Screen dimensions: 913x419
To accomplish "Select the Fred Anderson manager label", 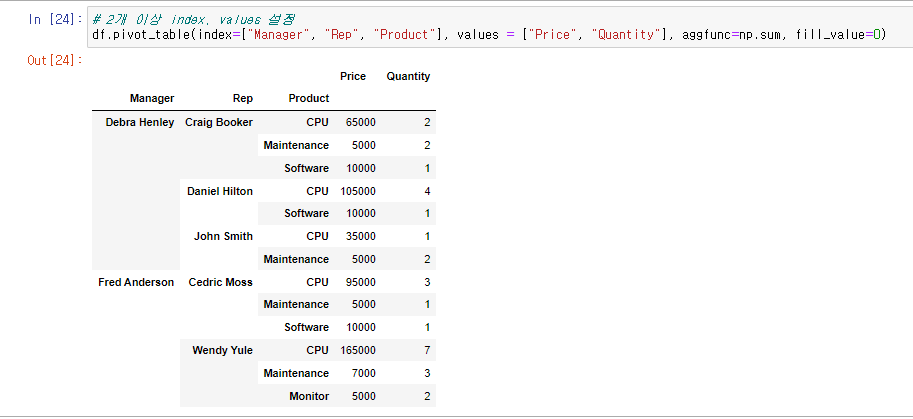I will click(x=136, y=282).
